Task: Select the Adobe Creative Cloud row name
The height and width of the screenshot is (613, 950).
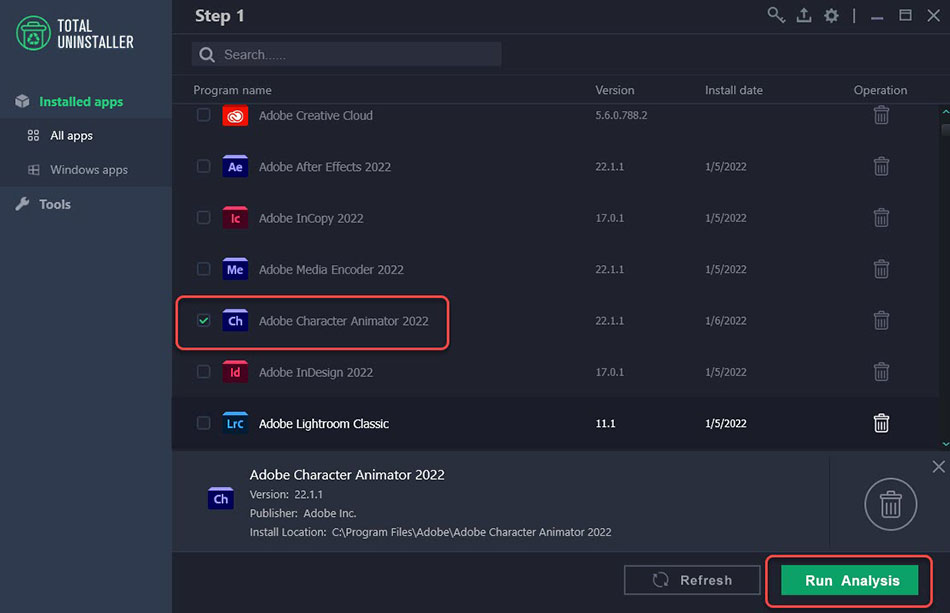Action: pyautogui.click(x=316, y=115)
